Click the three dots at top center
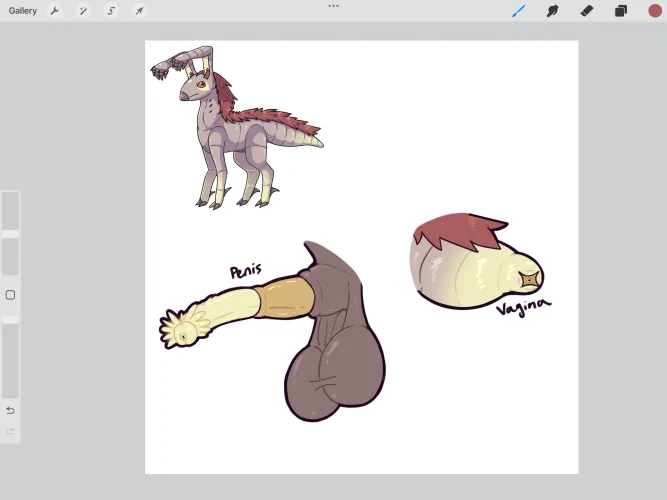This screenshot has height=500, width=667. [333, 6]
